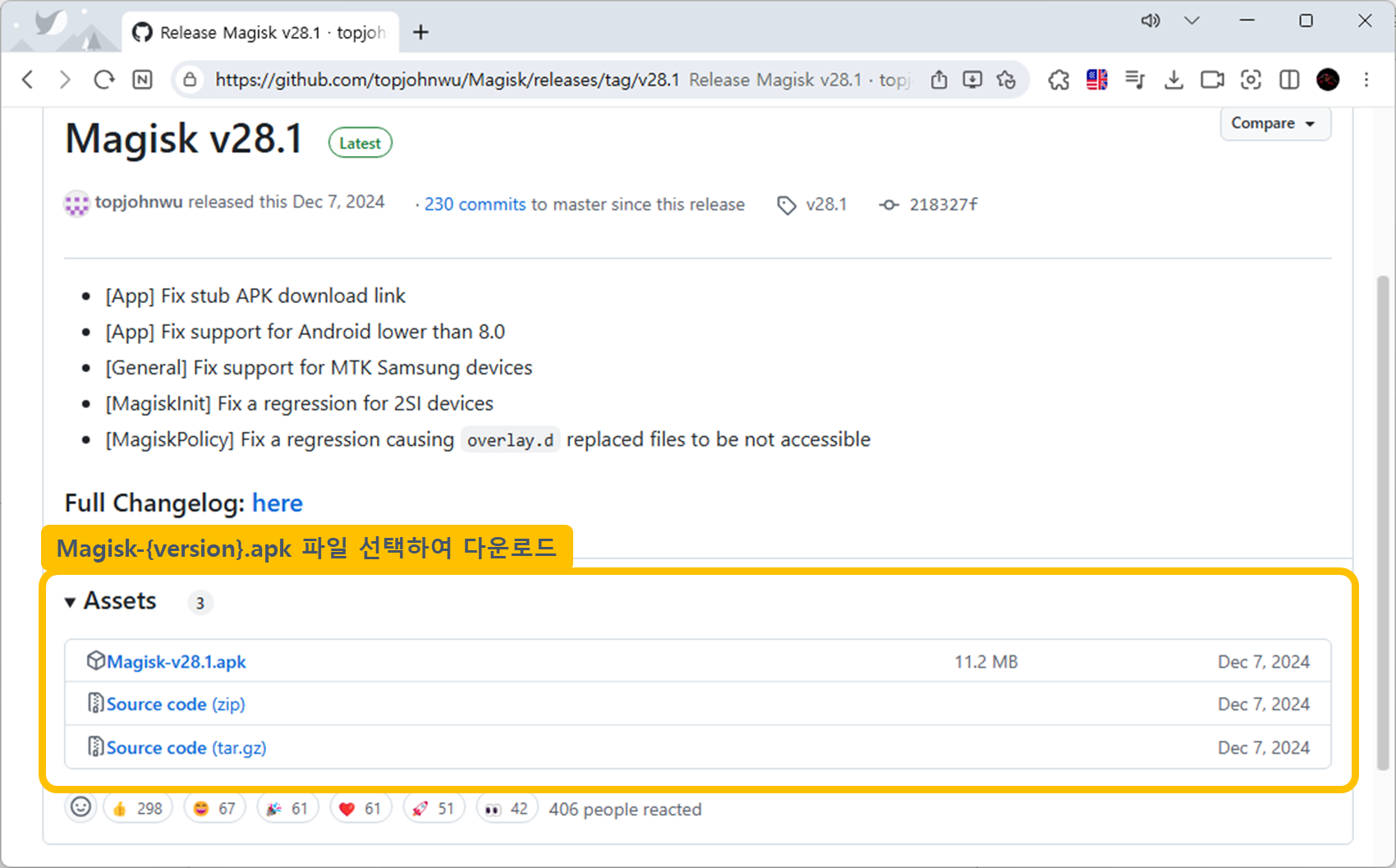Collapse the Assets section triangle

[x=70, y=602]
